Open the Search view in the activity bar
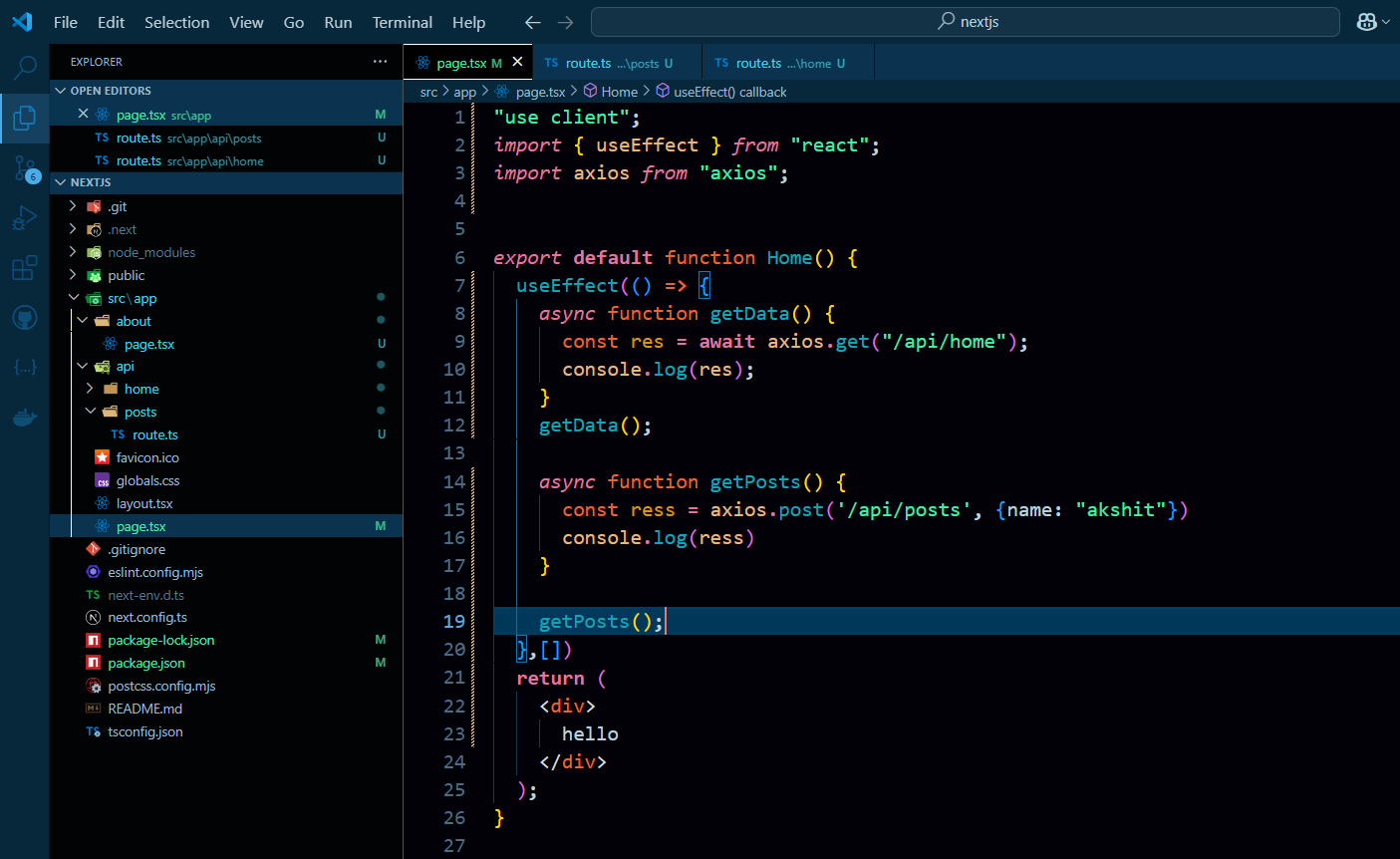The width and height of the screenshot is (1400, 859). coord(24,68)
